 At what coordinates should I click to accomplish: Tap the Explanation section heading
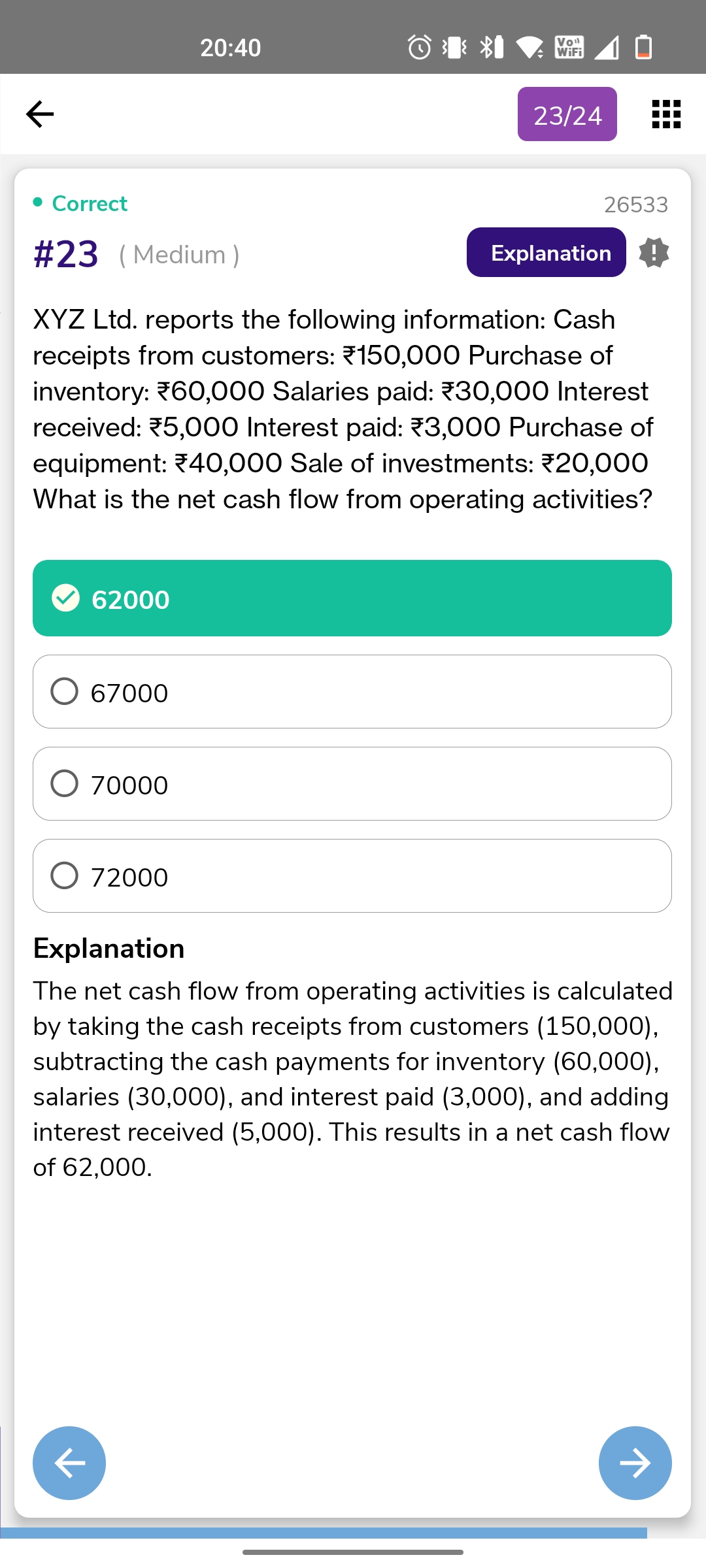tap(109, 949)
